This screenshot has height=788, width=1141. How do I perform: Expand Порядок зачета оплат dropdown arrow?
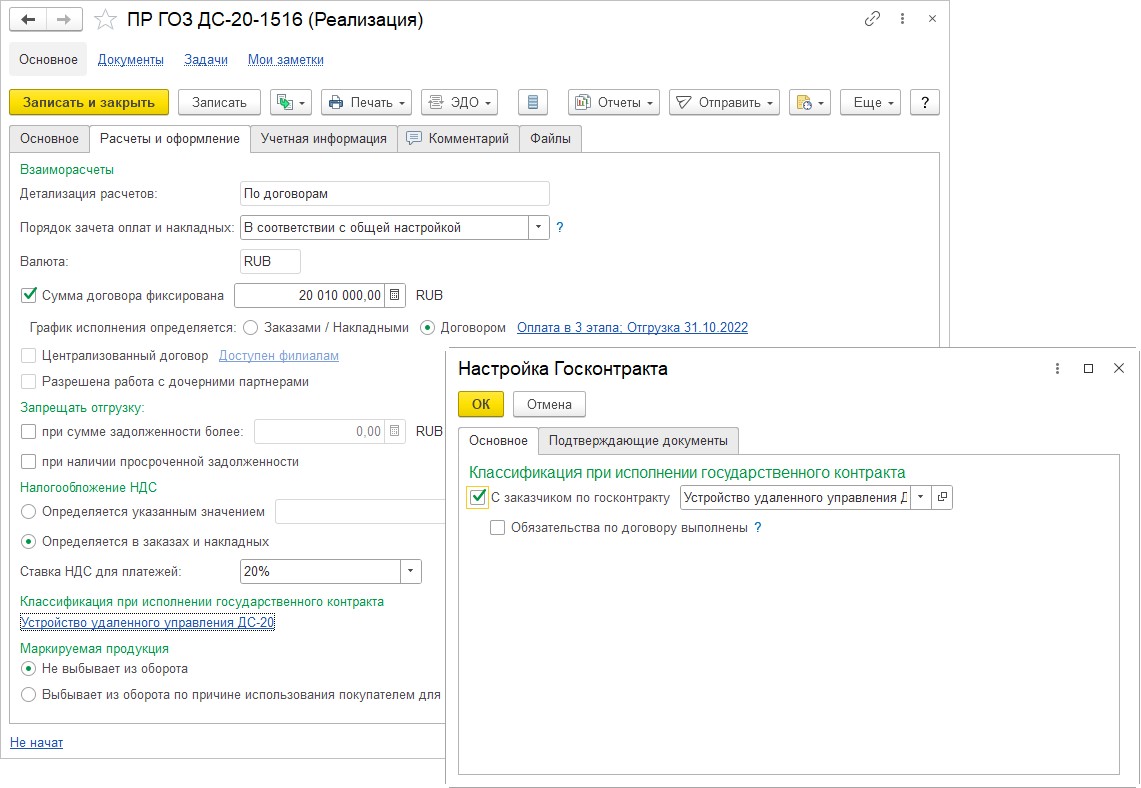coord(538,227)
